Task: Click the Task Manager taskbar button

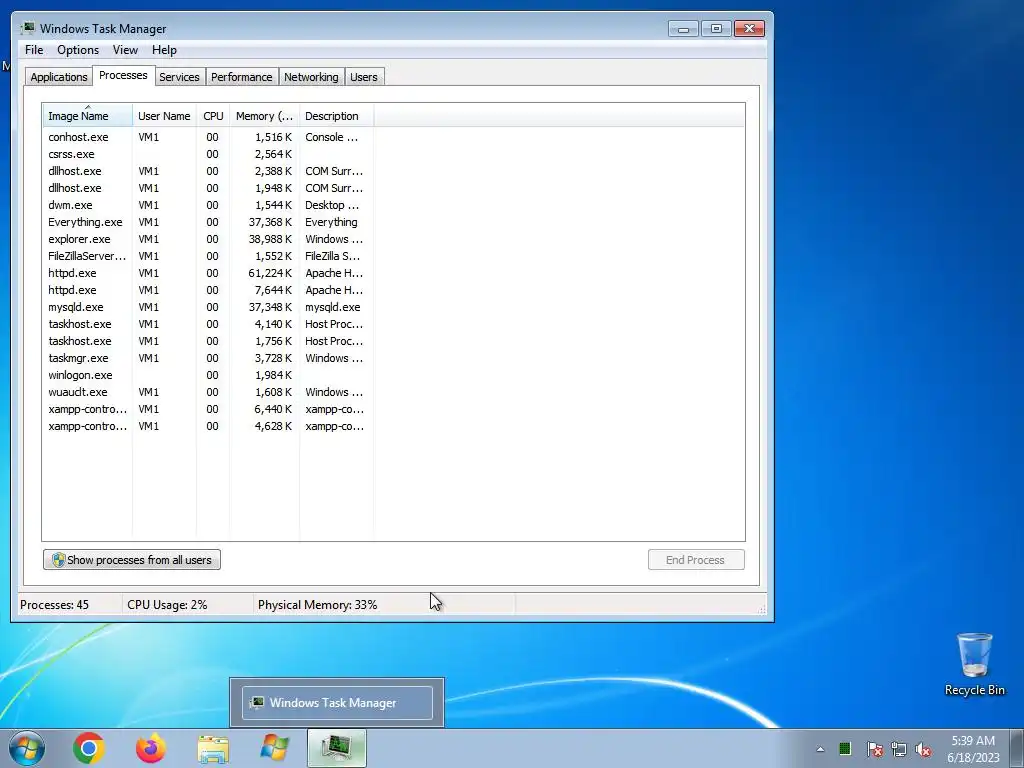Action: 336,748
